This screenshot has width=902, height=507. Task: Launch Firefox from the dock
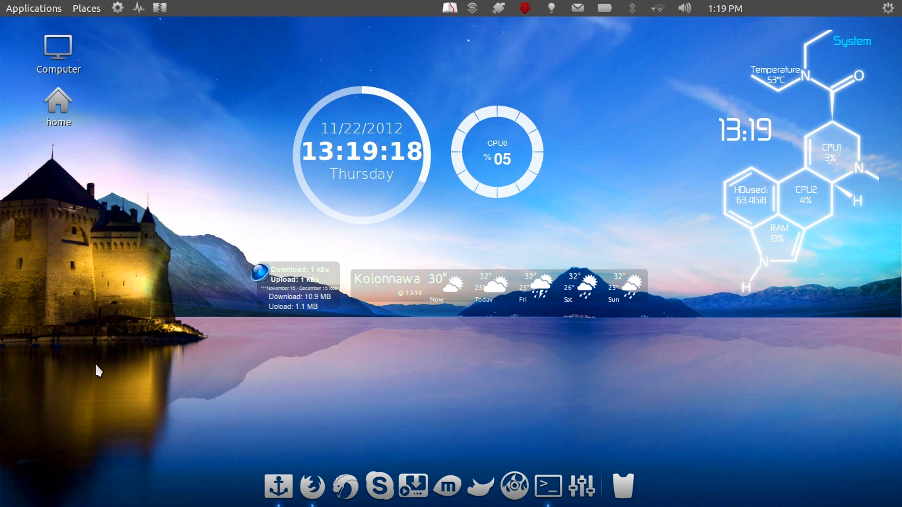[312, 486]
